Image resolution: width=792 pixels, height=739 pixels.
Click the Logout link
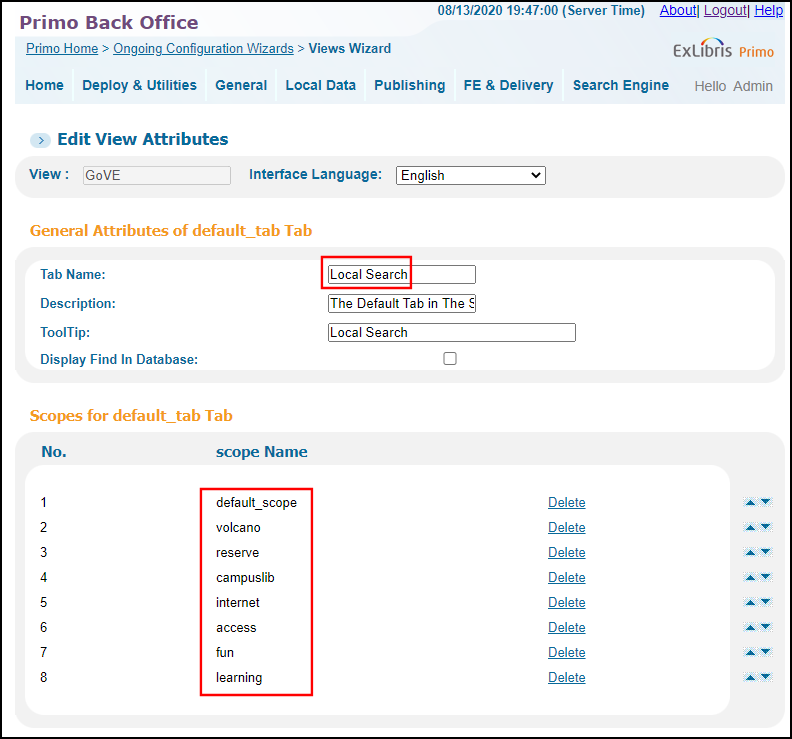(x=725, y=10)
